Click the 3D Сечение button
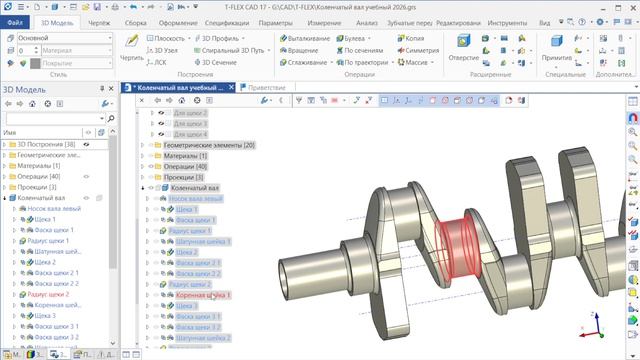 [x=215, y=62]
